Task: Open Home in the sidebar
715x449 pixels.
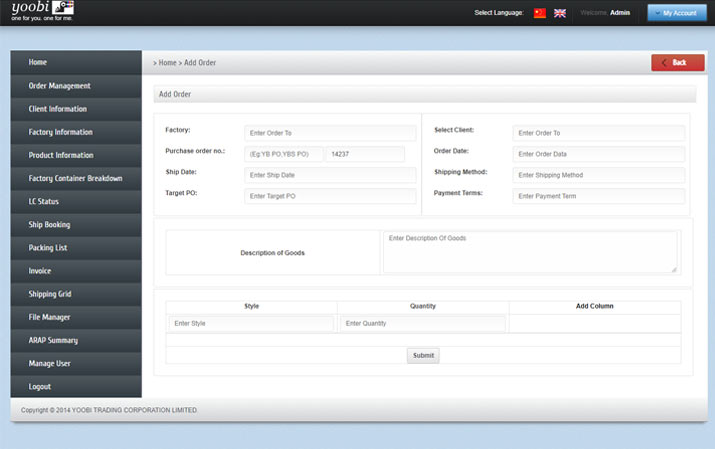Action: (76, 62)
